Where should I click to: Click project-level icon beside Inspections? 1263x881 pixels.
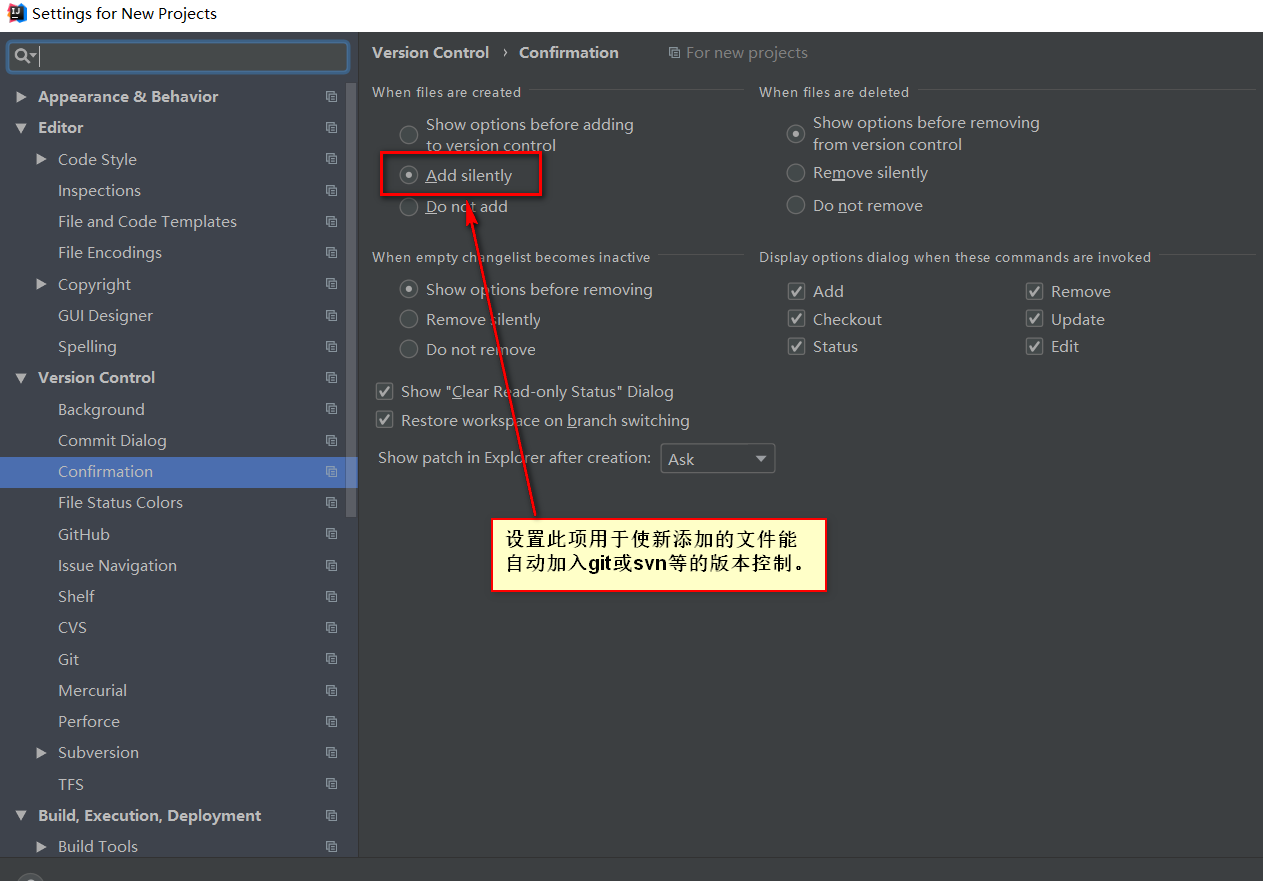tap(331, 190)
